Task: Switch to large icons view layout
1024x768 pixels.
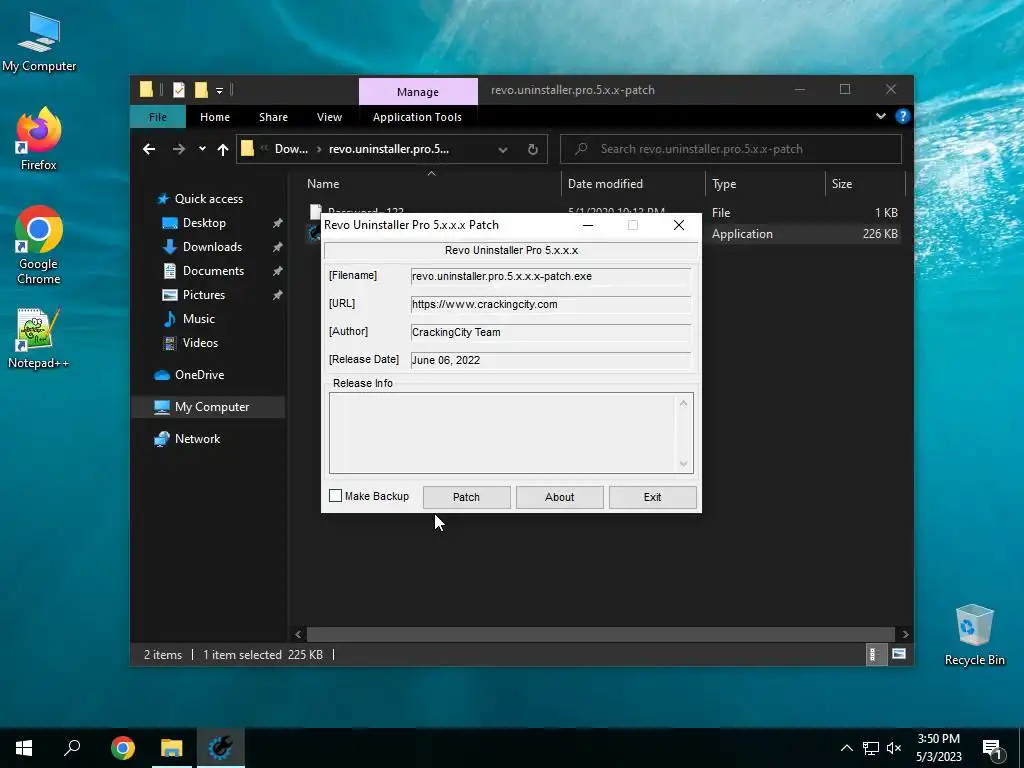Action: point(899,654)
